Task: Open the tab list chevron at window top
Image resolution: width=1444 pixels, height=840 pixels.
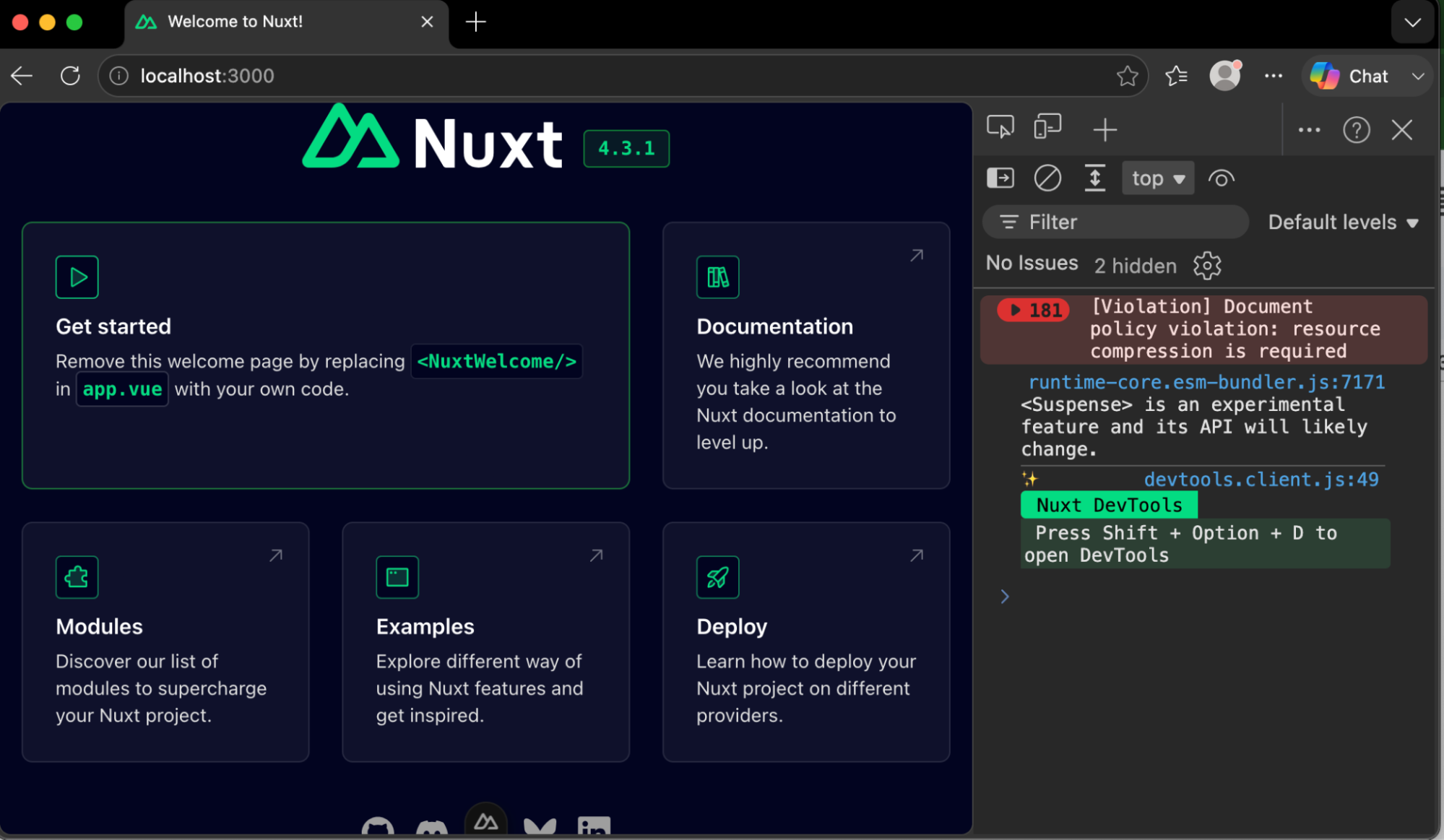Action: coord(1412,22)
